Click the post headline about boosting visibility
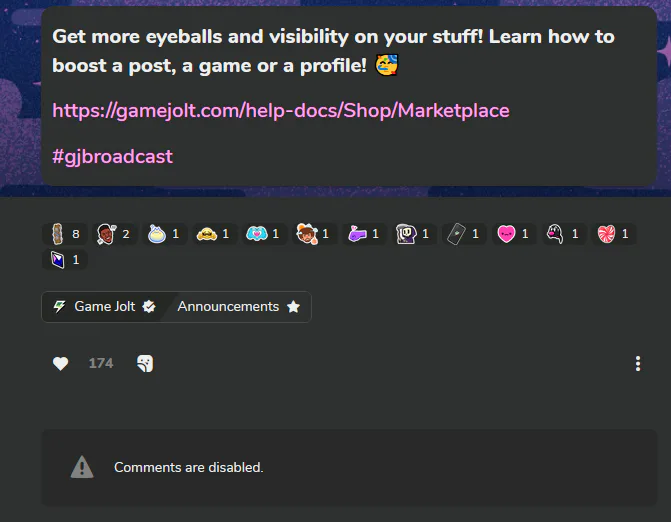Viewport: 671px width, 522px height. (333, 51)
